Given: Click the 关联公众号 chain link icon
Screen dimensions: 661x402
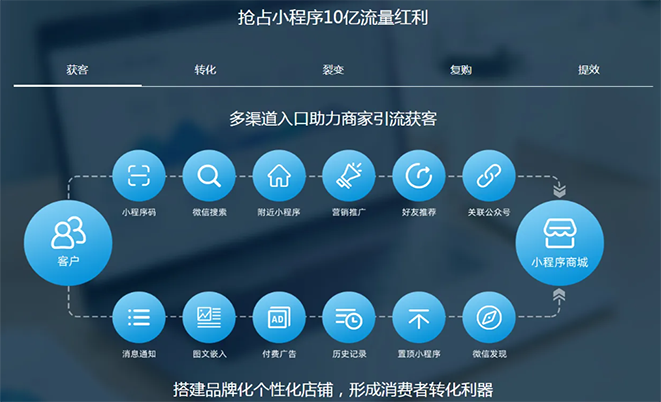Looking at the screenshot, I should [x=489, y=177].
